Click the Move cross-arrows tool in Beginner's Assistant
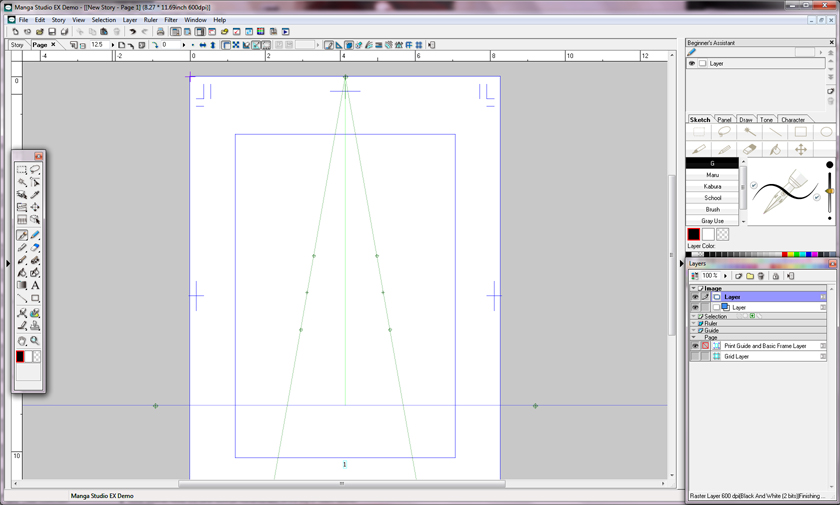The width and height of the screenshot is (840, 505). point(800,150)
